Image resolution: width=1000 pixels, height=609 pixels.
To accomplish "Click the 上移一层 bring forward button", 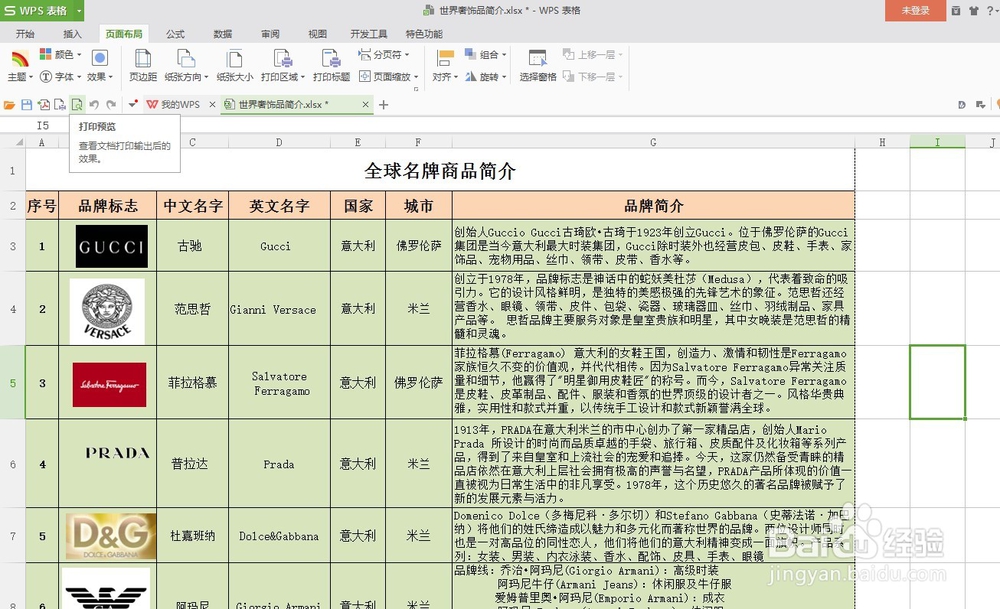I will click(x=592, y=55).
